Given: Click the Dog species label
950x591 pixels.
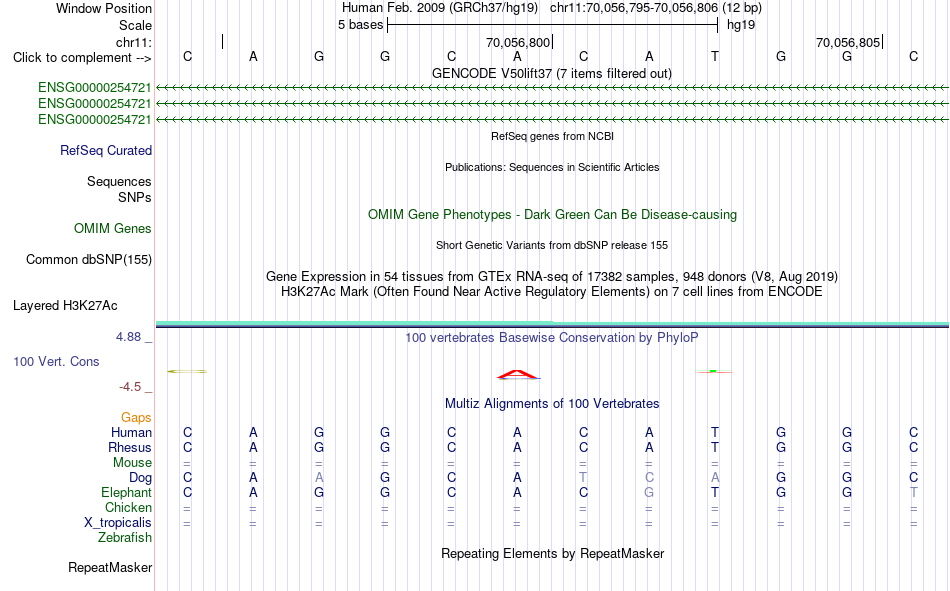Looking at the screenshot, I should (x=140, y=478).
